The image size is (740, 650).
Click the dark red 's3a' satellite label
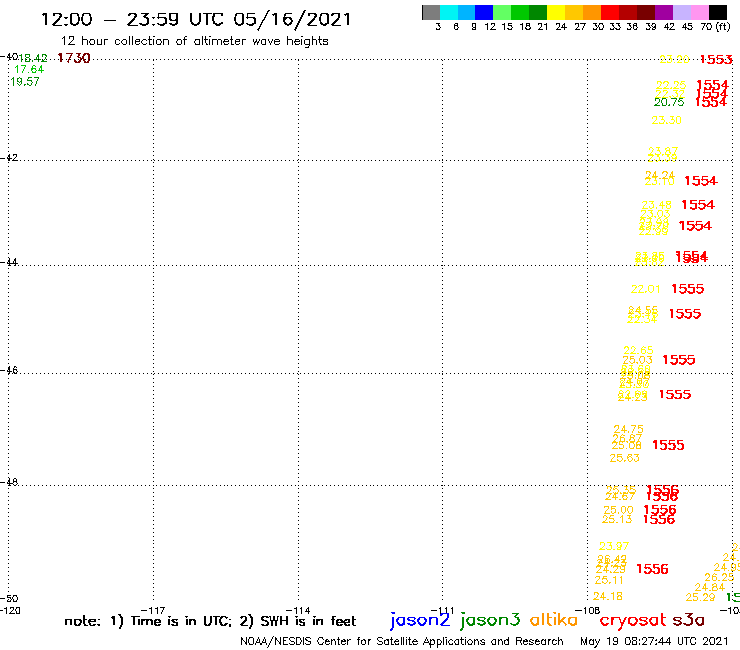688,620
